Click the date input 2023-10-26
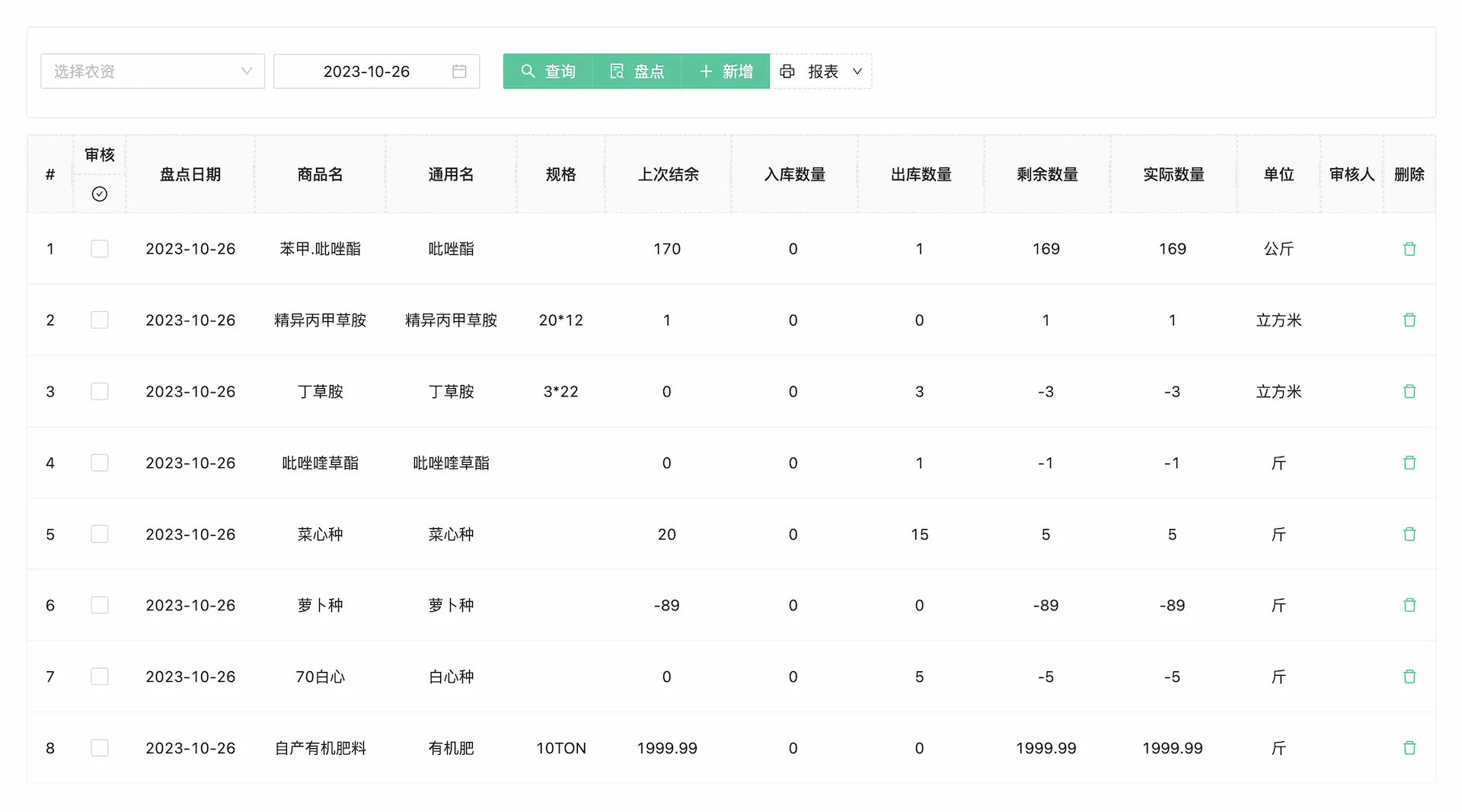 click(x=376, y=72)
